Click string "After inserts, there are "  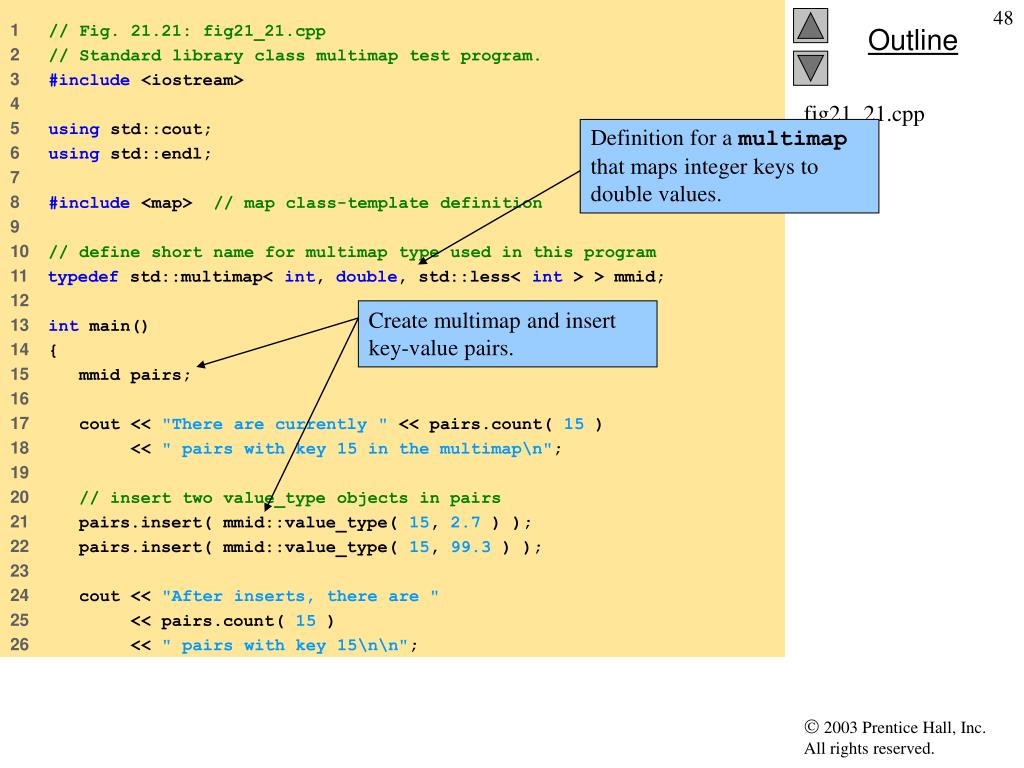click(300, 596)
